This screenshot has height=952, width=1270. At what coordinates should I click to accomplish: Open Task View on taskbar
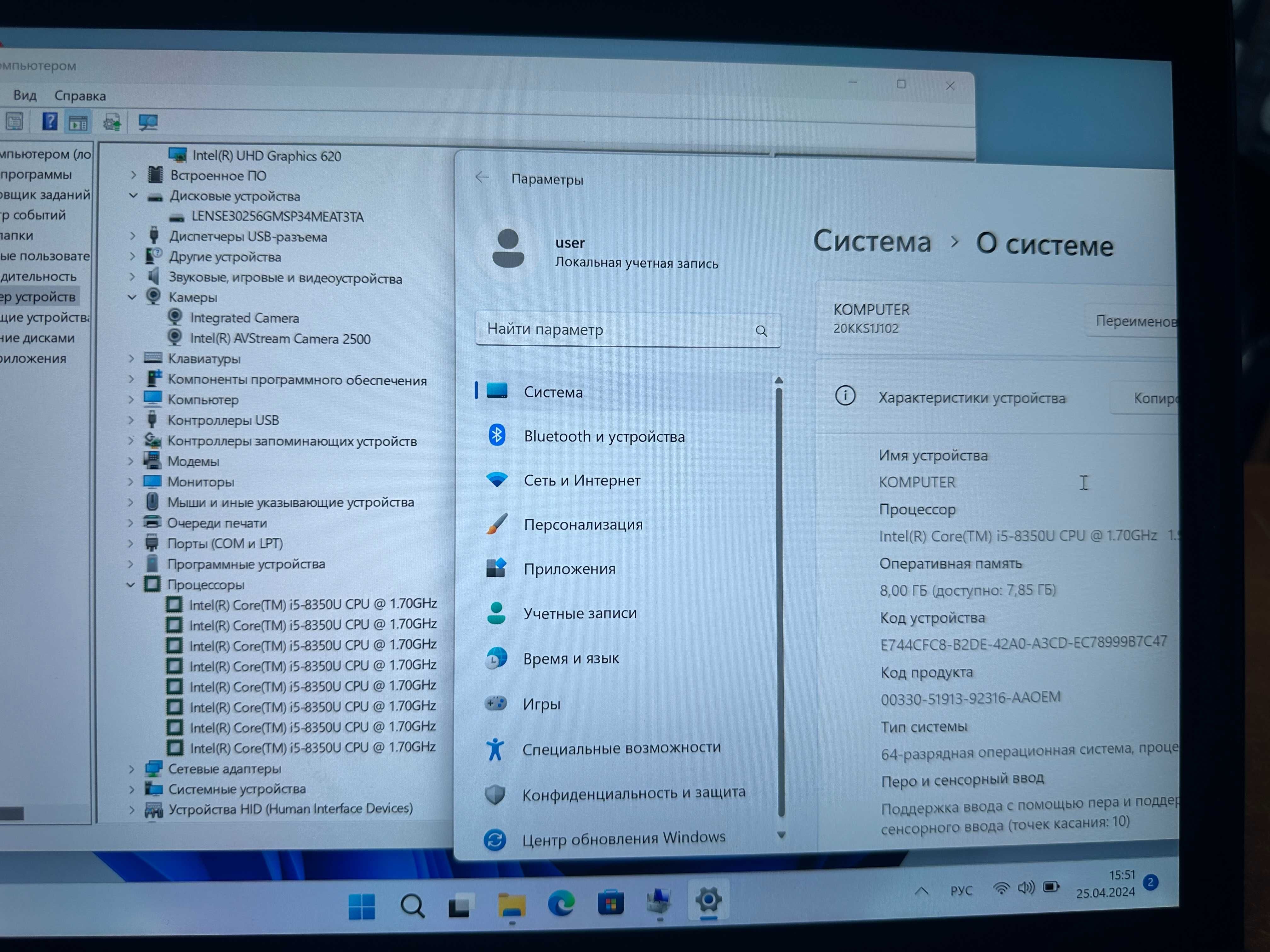[461, 905]
